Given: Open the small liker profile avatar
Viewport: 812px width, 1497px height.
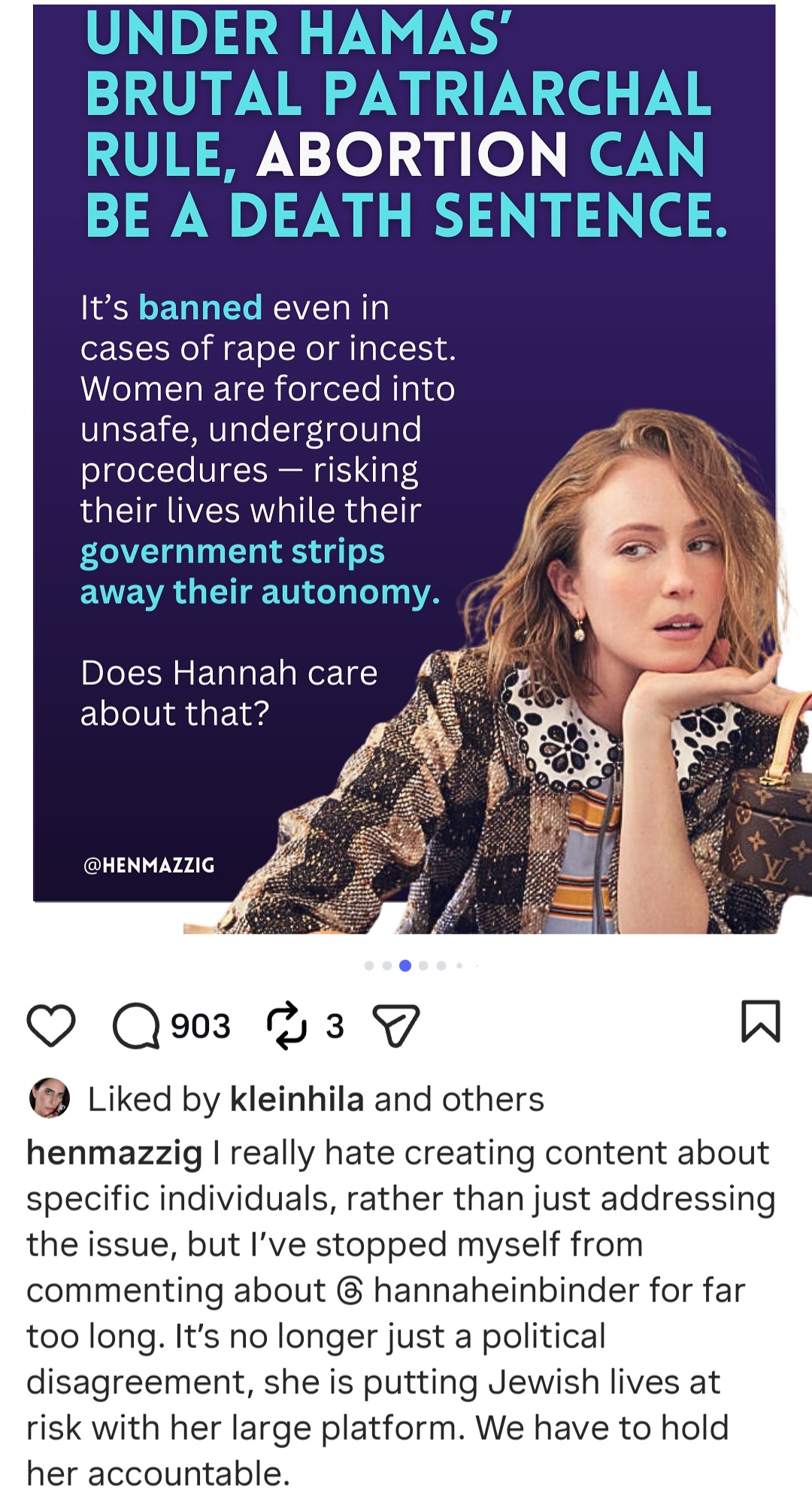Looking at the screenshot, I should [x=50, y=1098].
